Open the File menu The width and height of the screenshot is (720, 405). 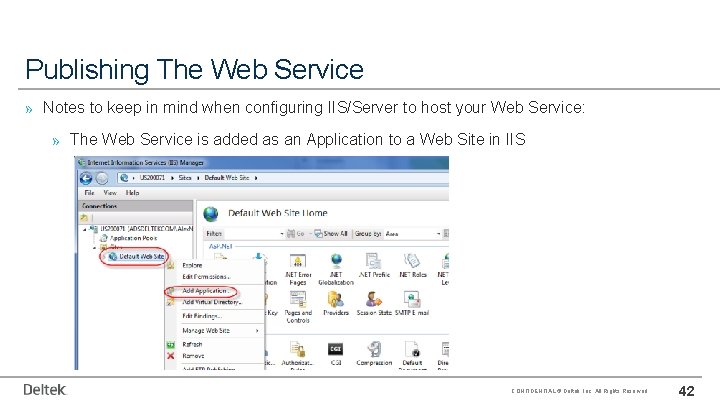tap(89, 193)
